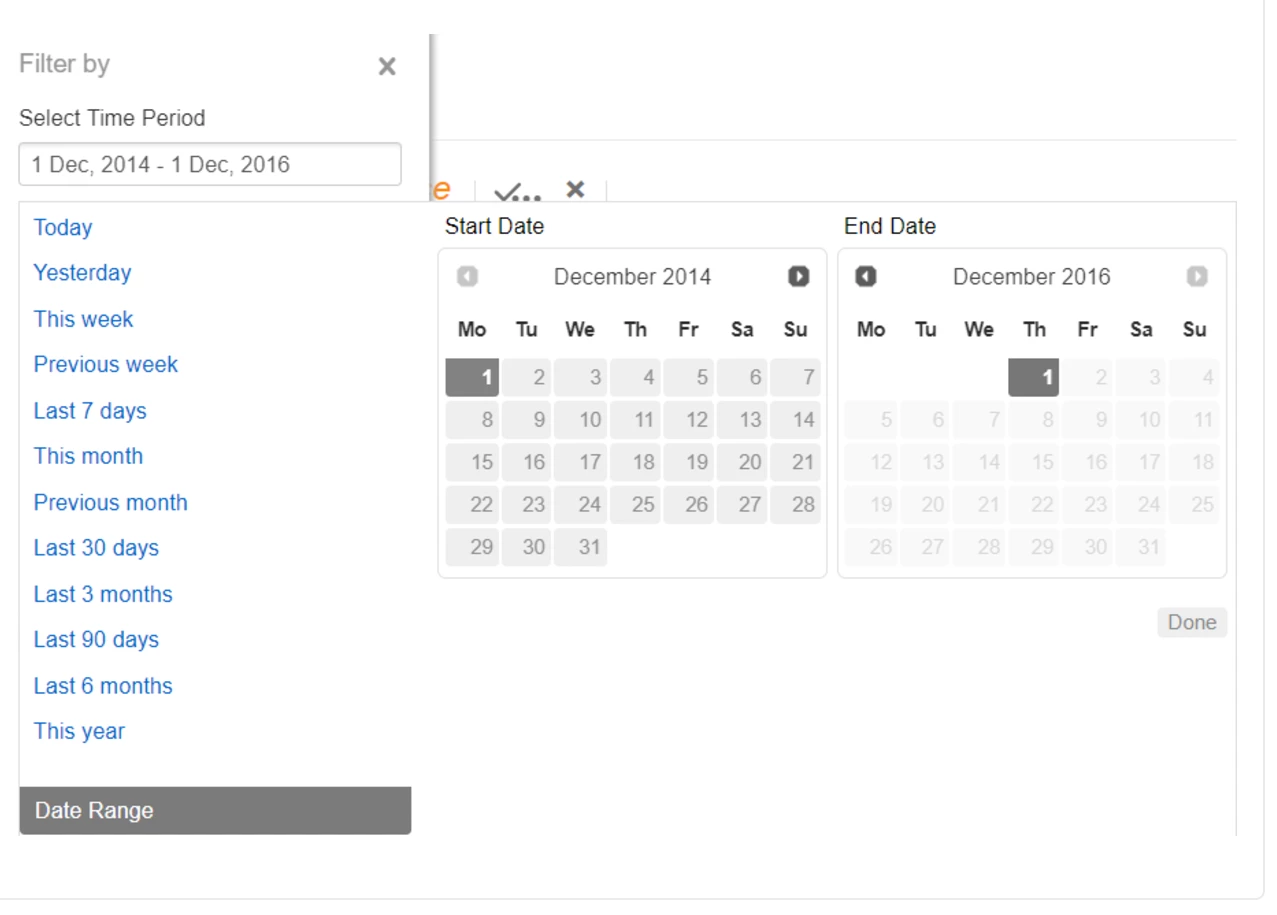Click the checkmark icon behind the date picker
The width and height of the screenshot is (1277, 915).
(517, 191)
